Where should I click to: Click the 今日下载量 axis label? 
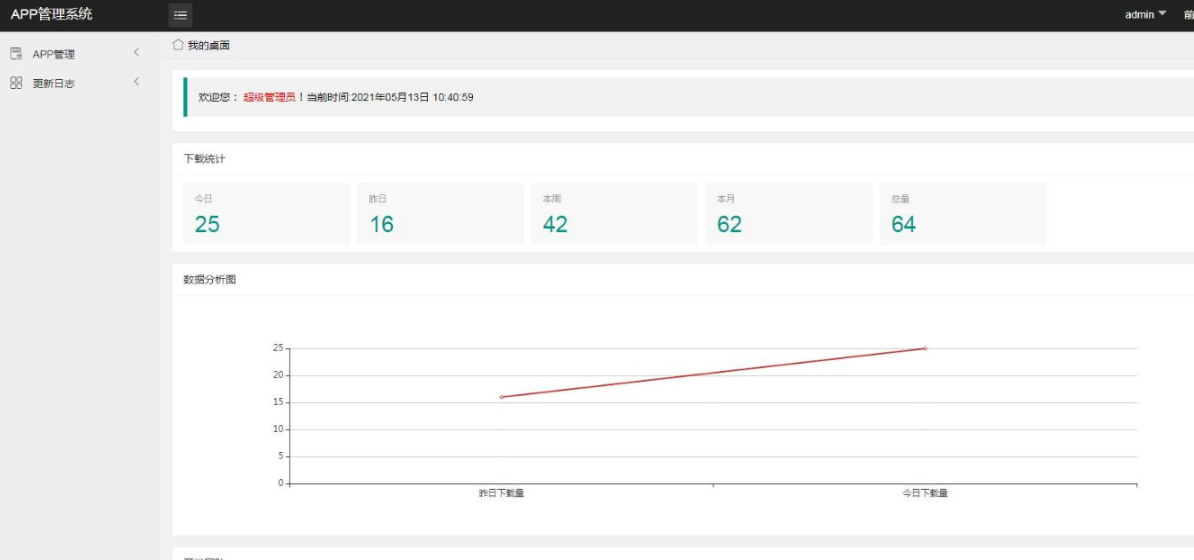pos(925,493)
